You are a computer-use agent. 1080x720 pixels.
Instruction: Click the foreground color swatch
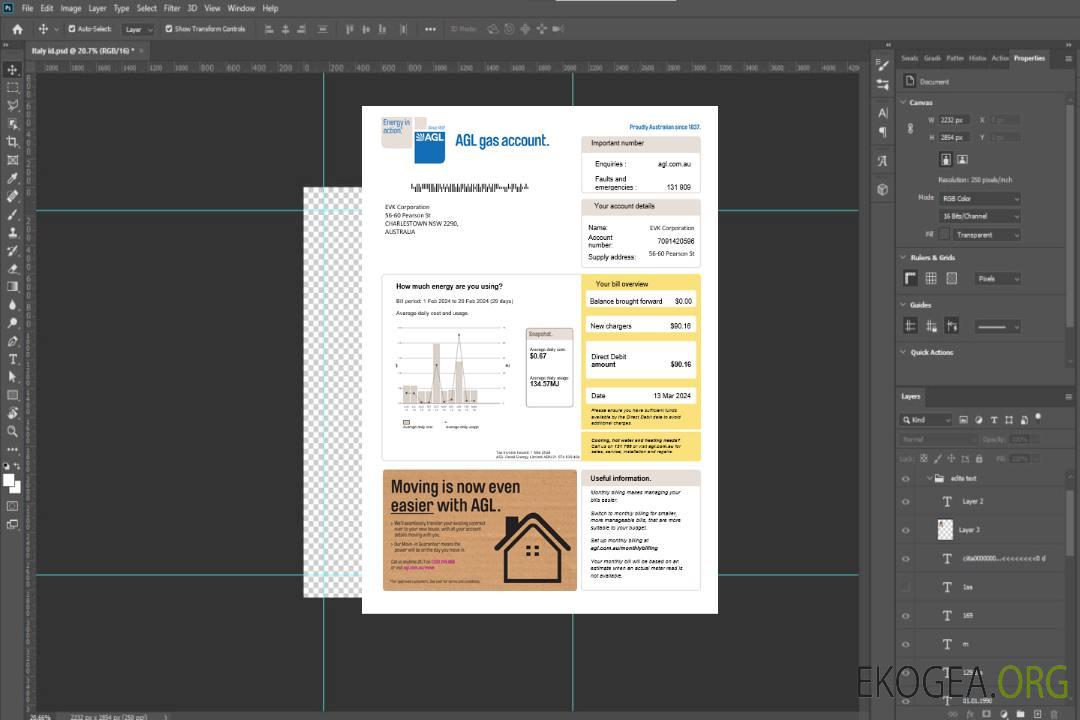9,480
